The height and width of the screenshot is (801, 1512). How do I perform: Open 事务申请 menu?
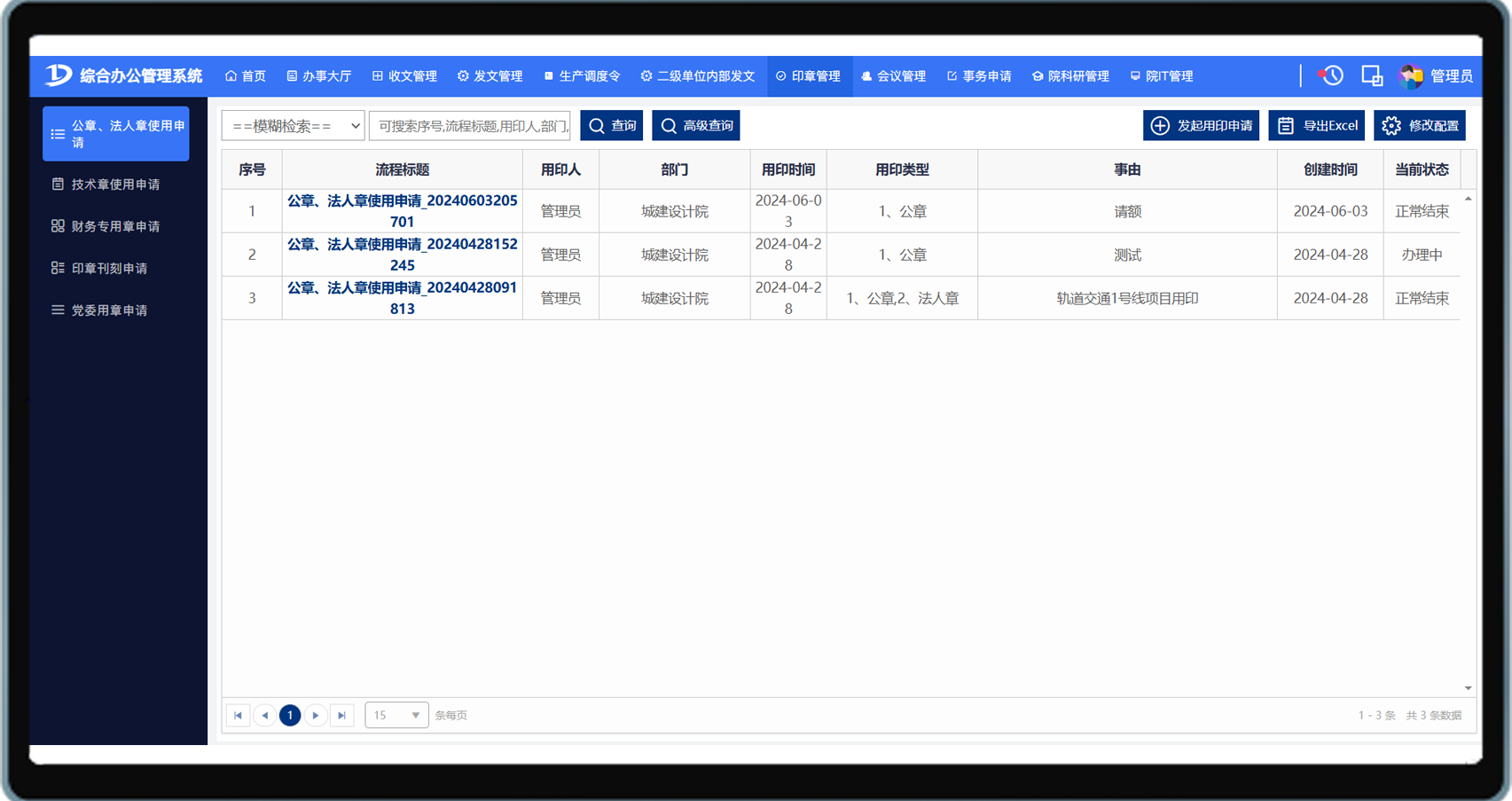tap(979, 76)
